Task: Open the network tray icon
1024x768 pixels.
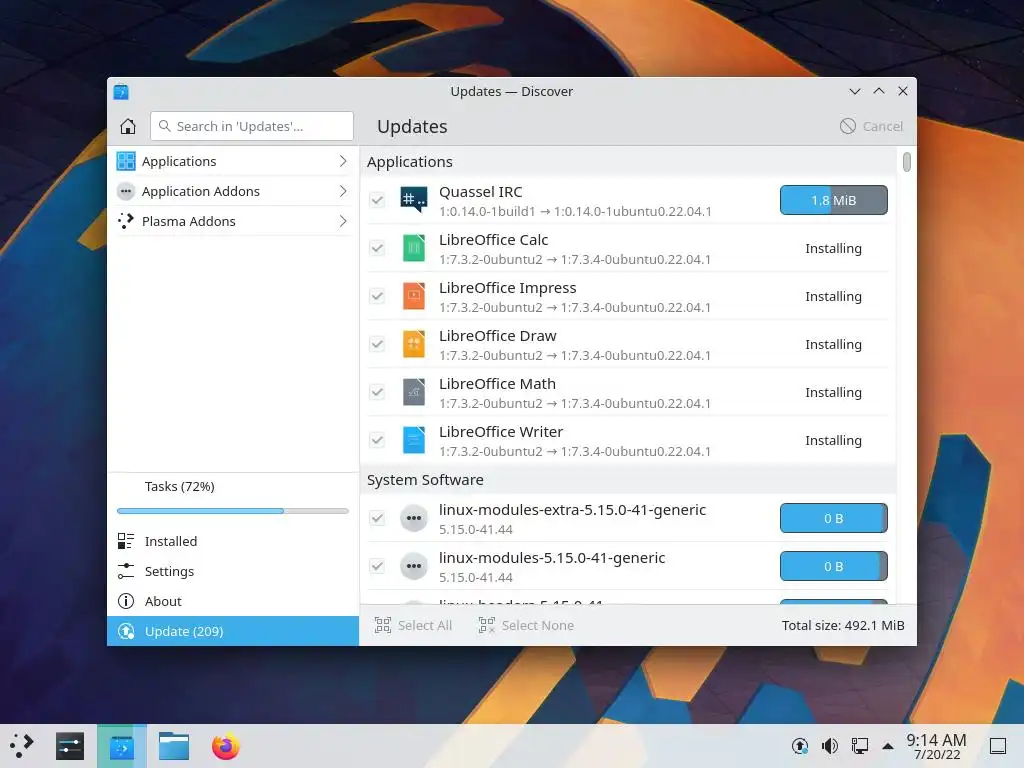Action: (859, 746)
